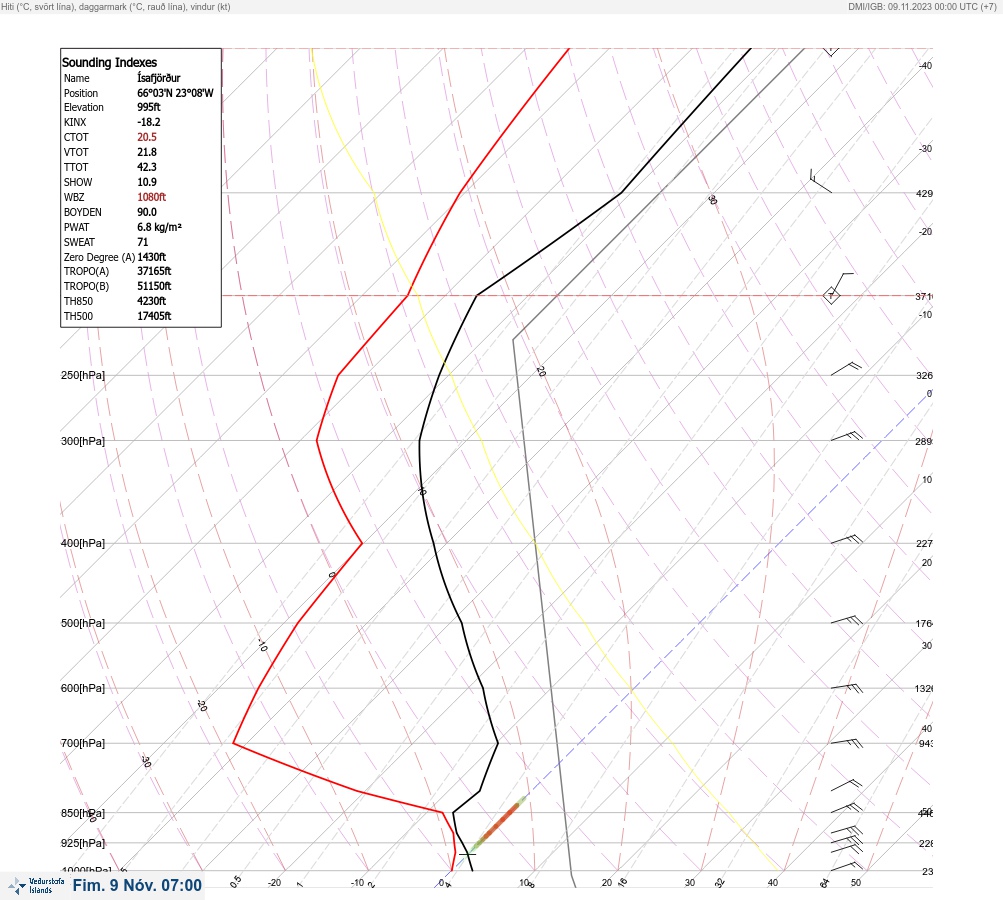The height and width of the screenshot is (900, 1003).
Task: Click the Zero Degree (A) value 1430ft
Action: [152, 257]
